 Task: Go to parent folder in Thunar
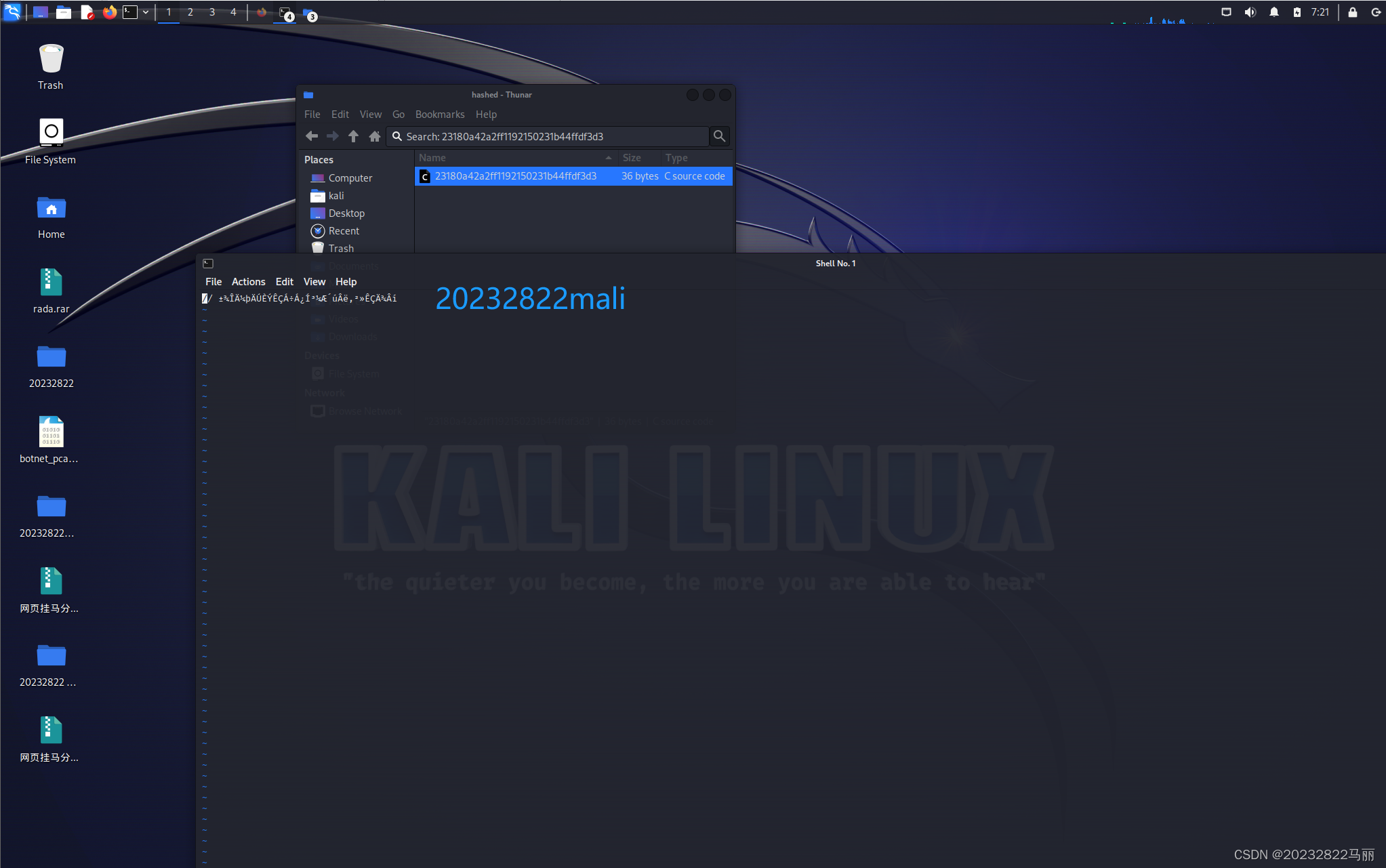click(353, 136)
